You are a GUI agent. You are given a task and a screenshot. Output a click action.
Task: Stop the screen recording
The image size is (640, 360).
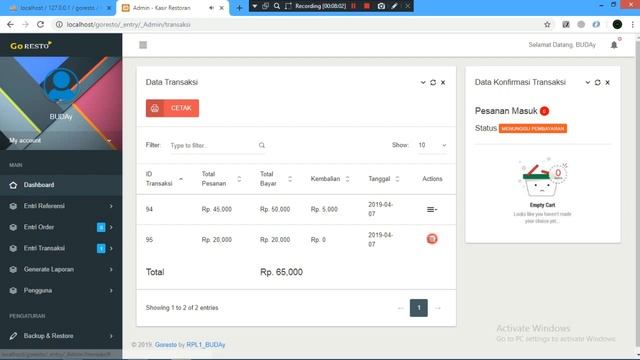click(x=367, y=6)
